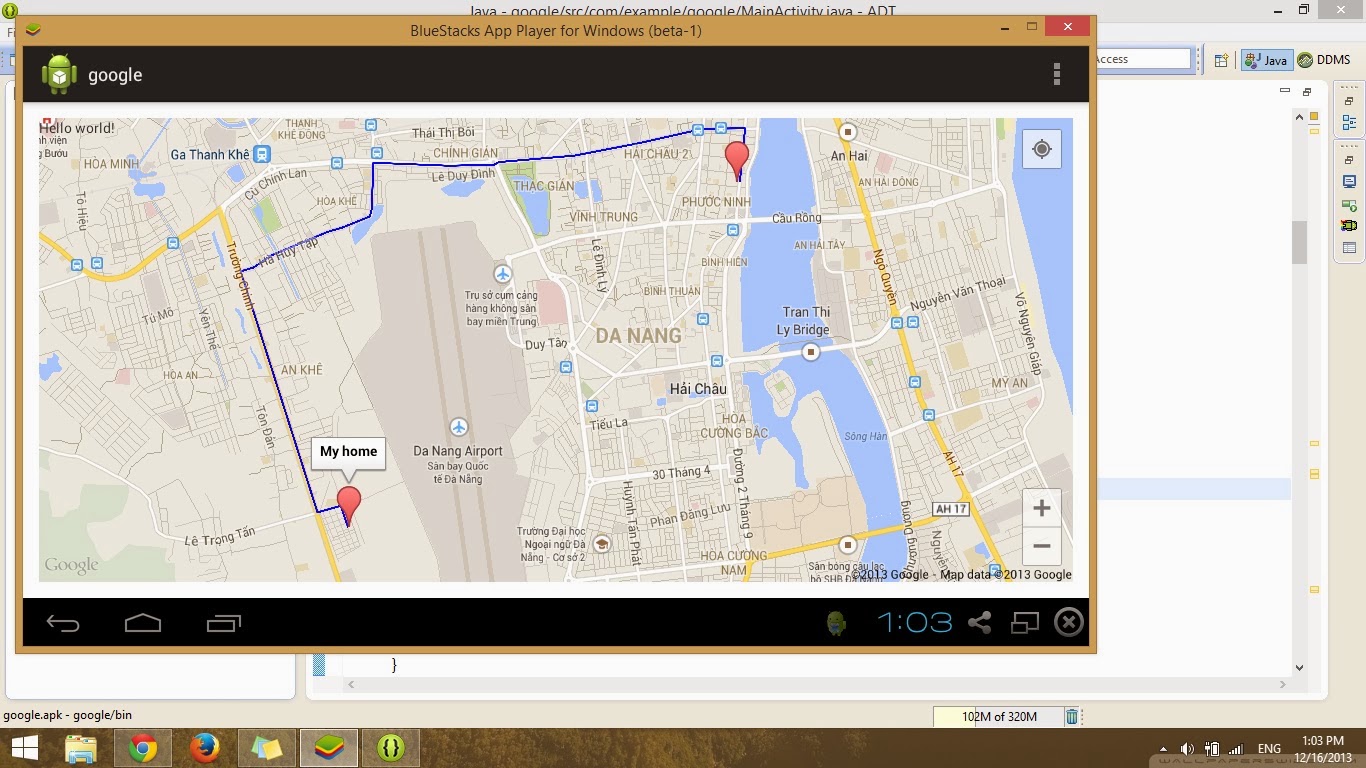Select the red marker under My home

(348, 506)
